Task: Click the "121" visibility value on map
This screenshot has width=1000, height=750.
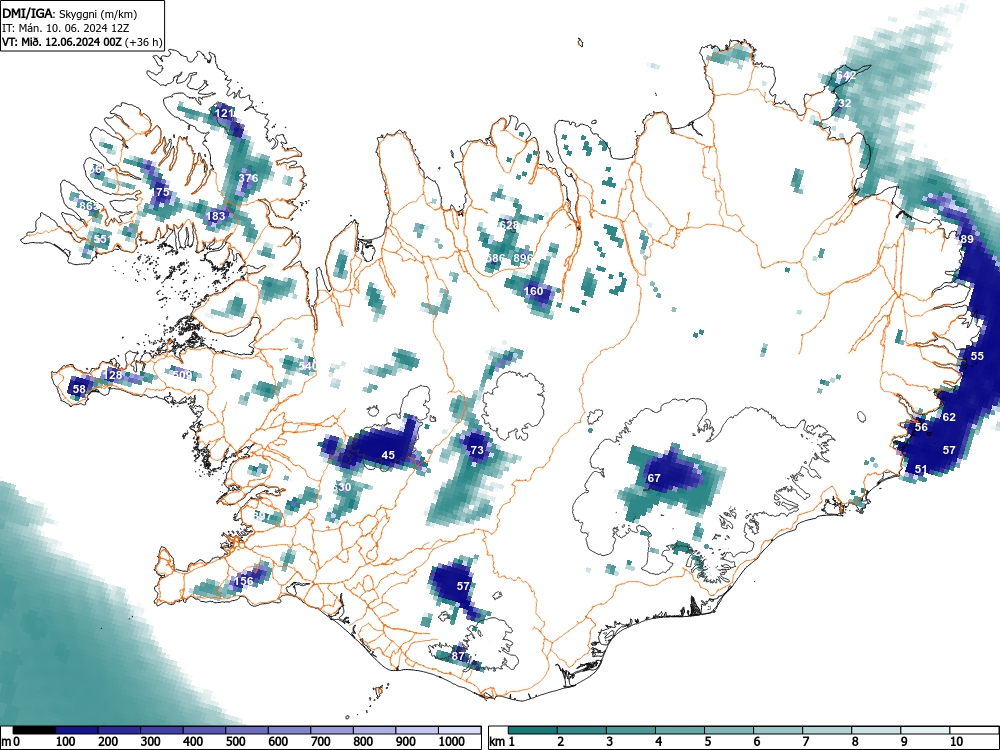Action: coord(224,114)
